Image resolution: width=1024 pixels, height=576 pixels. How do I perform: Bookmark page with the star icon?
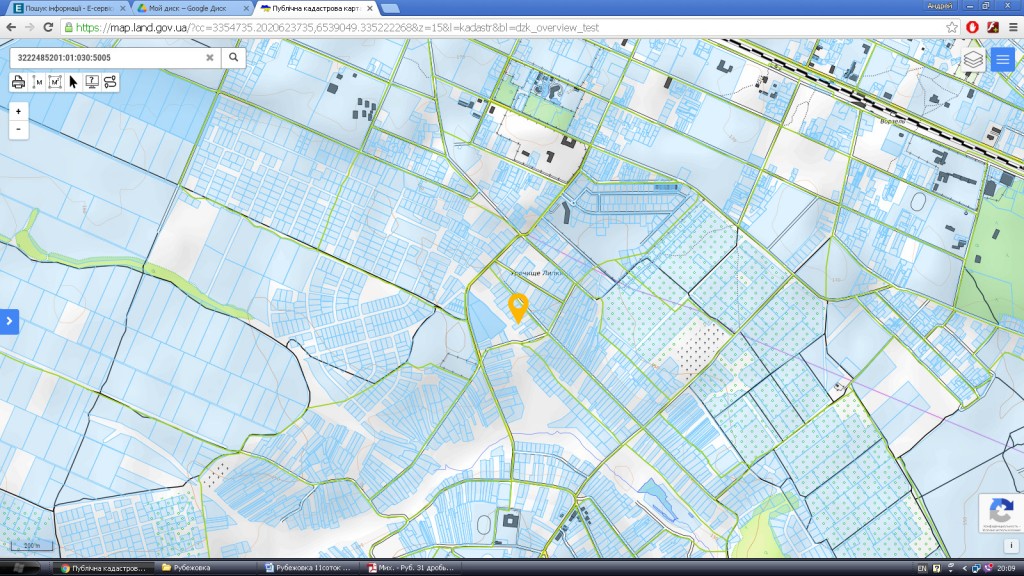pos(952,27)
